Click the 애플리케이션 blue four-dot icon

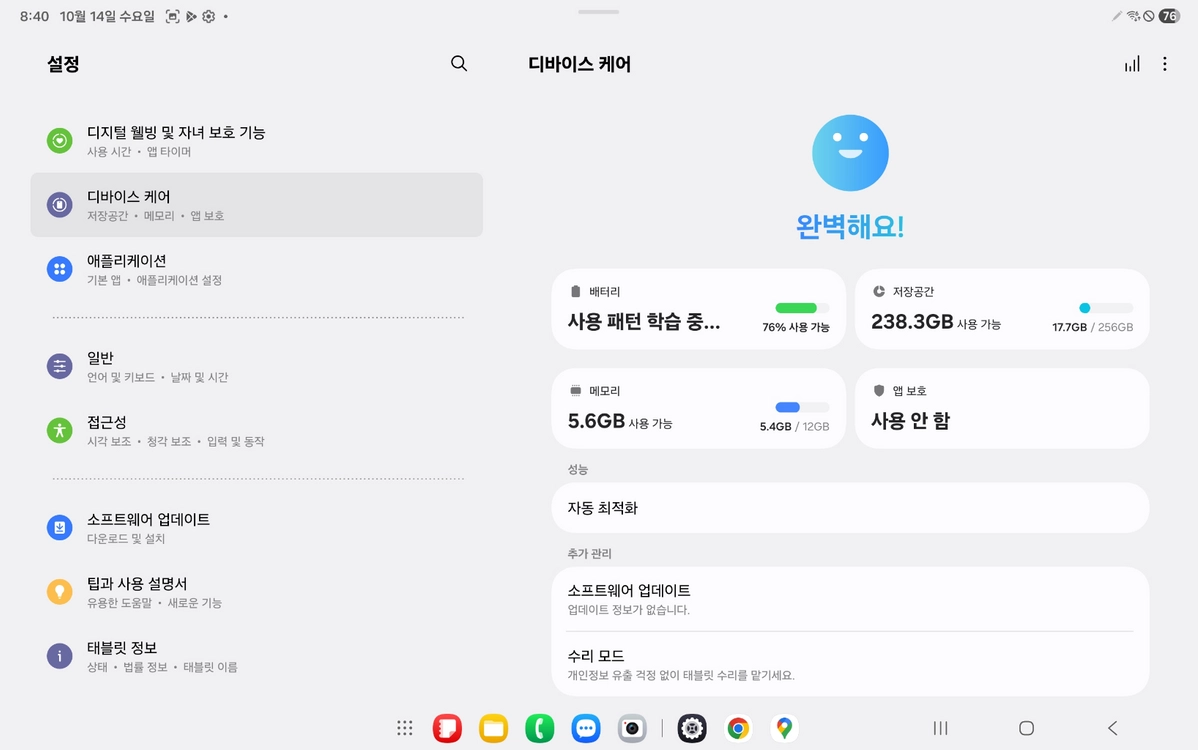[60, 269]
